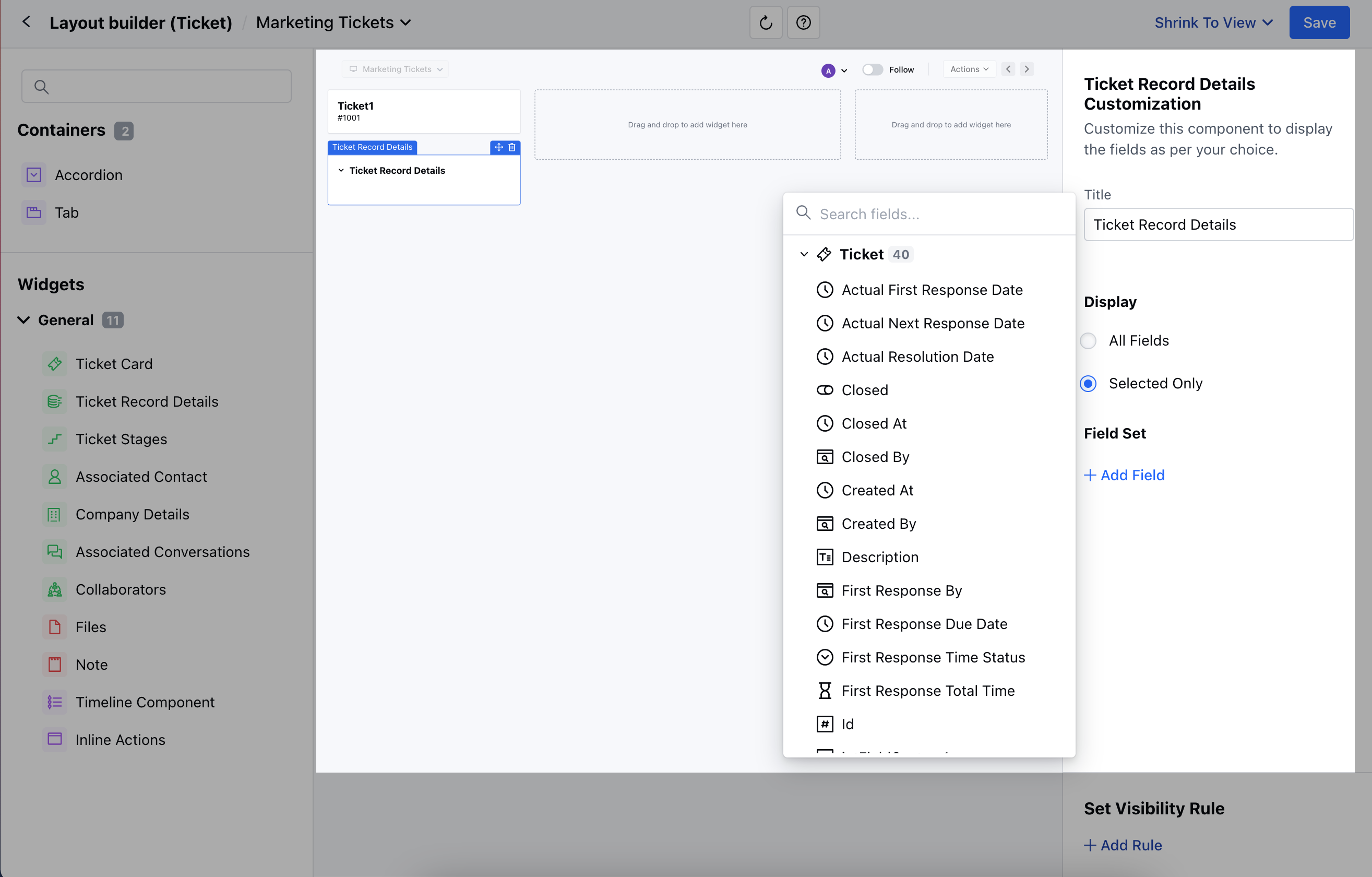Image resolution: width=1372 pixels, height=877 pixels.
Task: Select the Associated Contact widget icon
Action: (x=54, y=477)
